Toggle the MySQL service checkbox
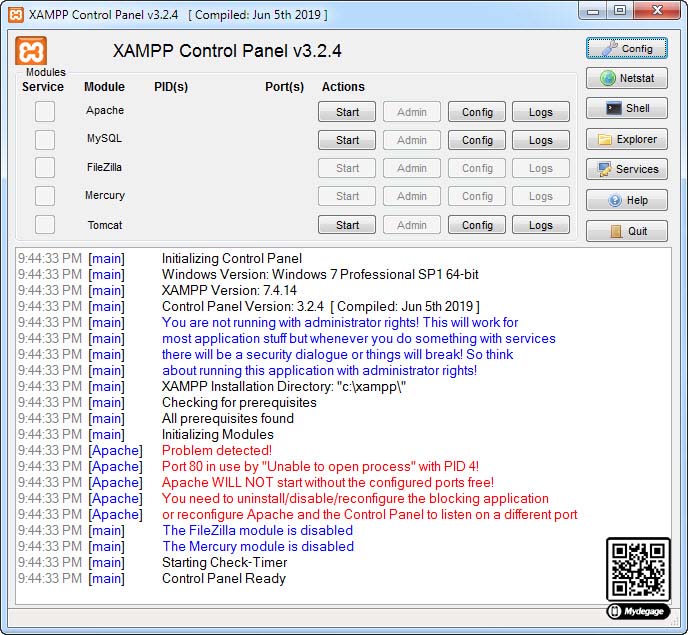Image resolution: width=688 pixels, height=635 pixels. pyautogui.click(x=45, y=140)
